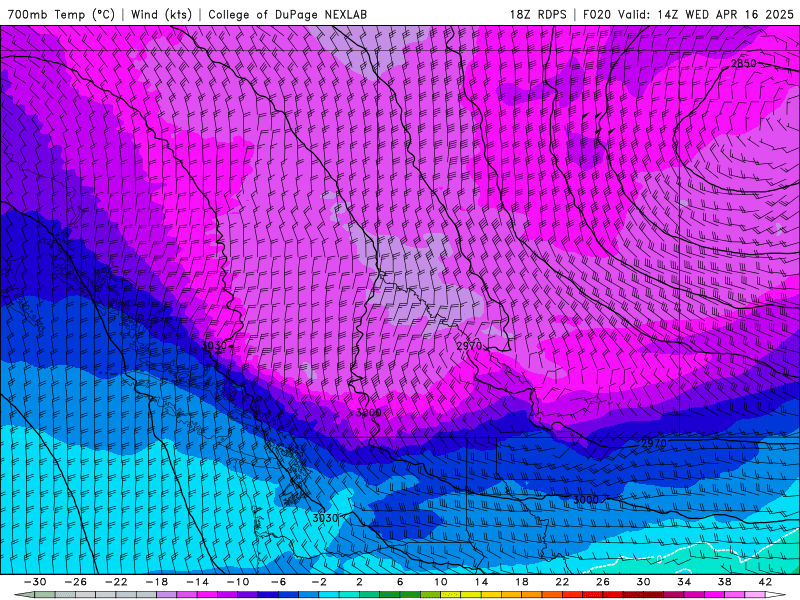Viewport: 800px width, 600px height.
Task: Click the -26 value on the color scale
Action: 76,582
